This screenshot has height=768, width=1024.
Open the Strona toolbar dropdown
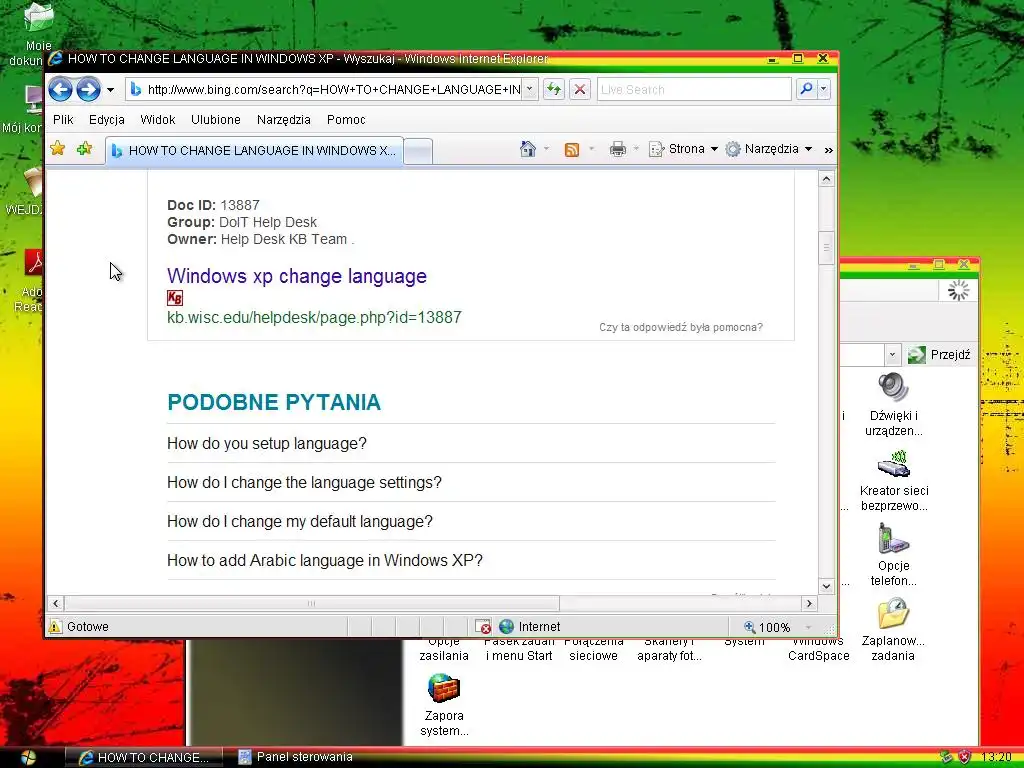coord(683,149)
